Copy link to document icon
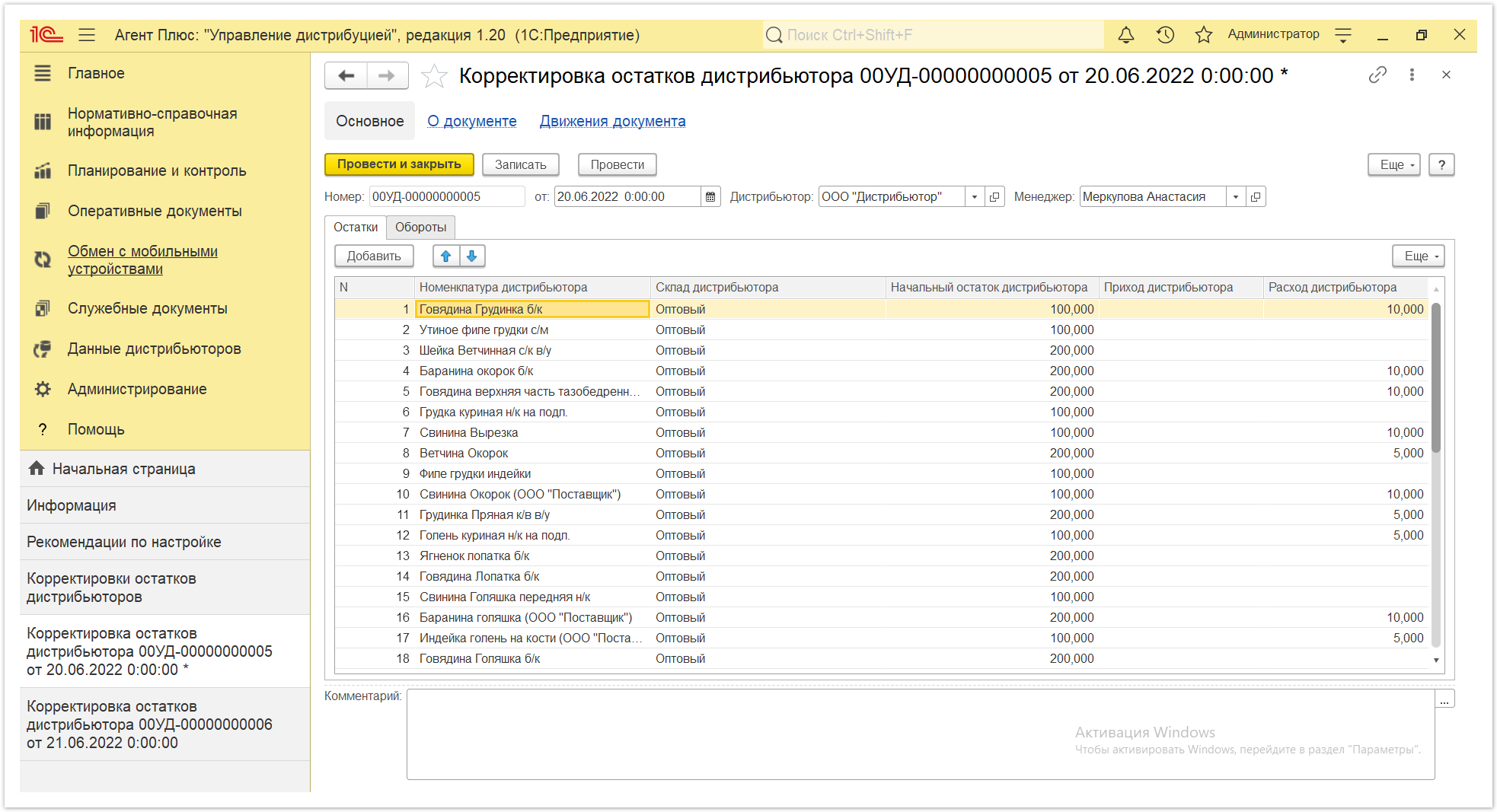Viewport: 1497px width, 812px height. (1377, 75)
